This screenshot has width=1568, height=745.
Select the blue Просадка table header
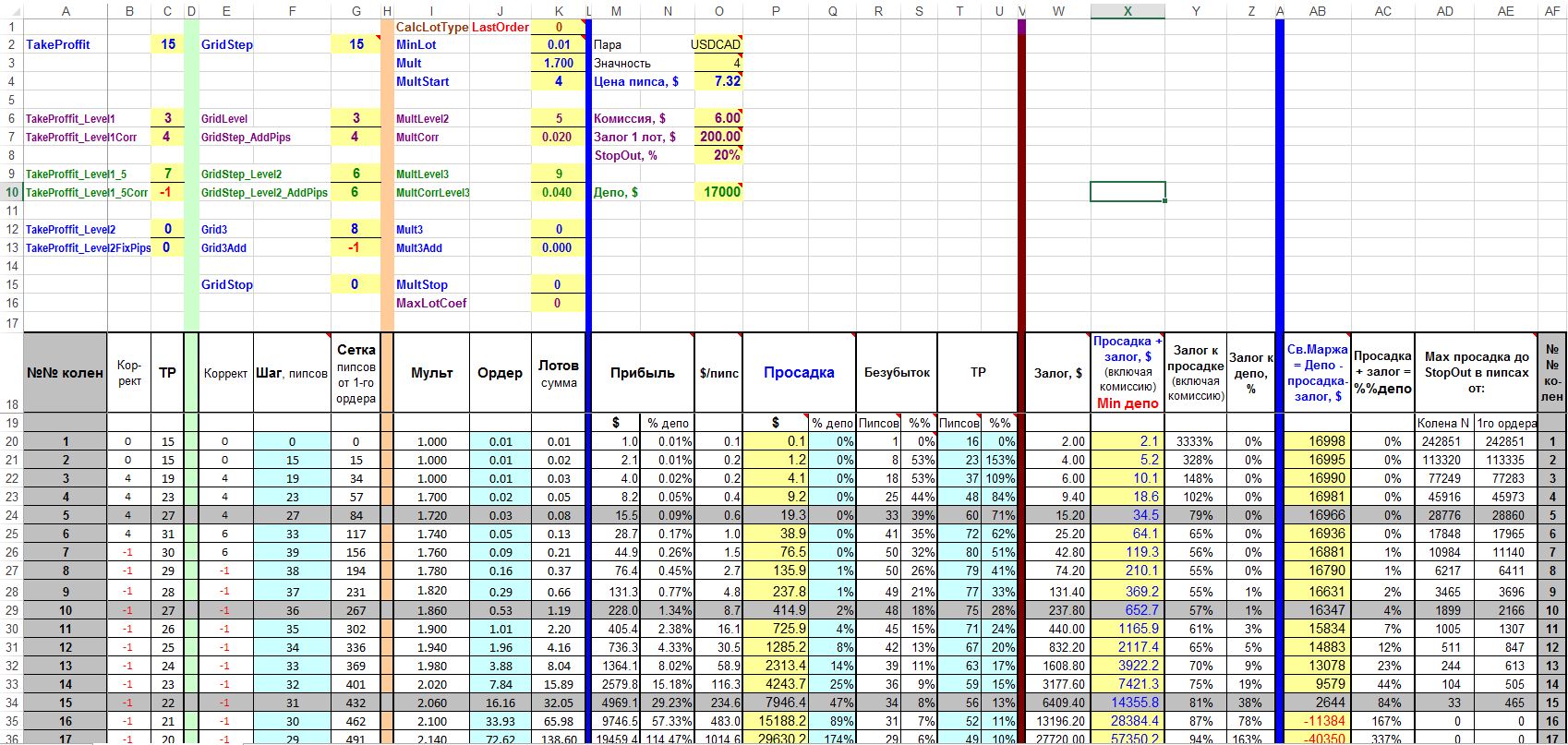(x=799, y=373)
